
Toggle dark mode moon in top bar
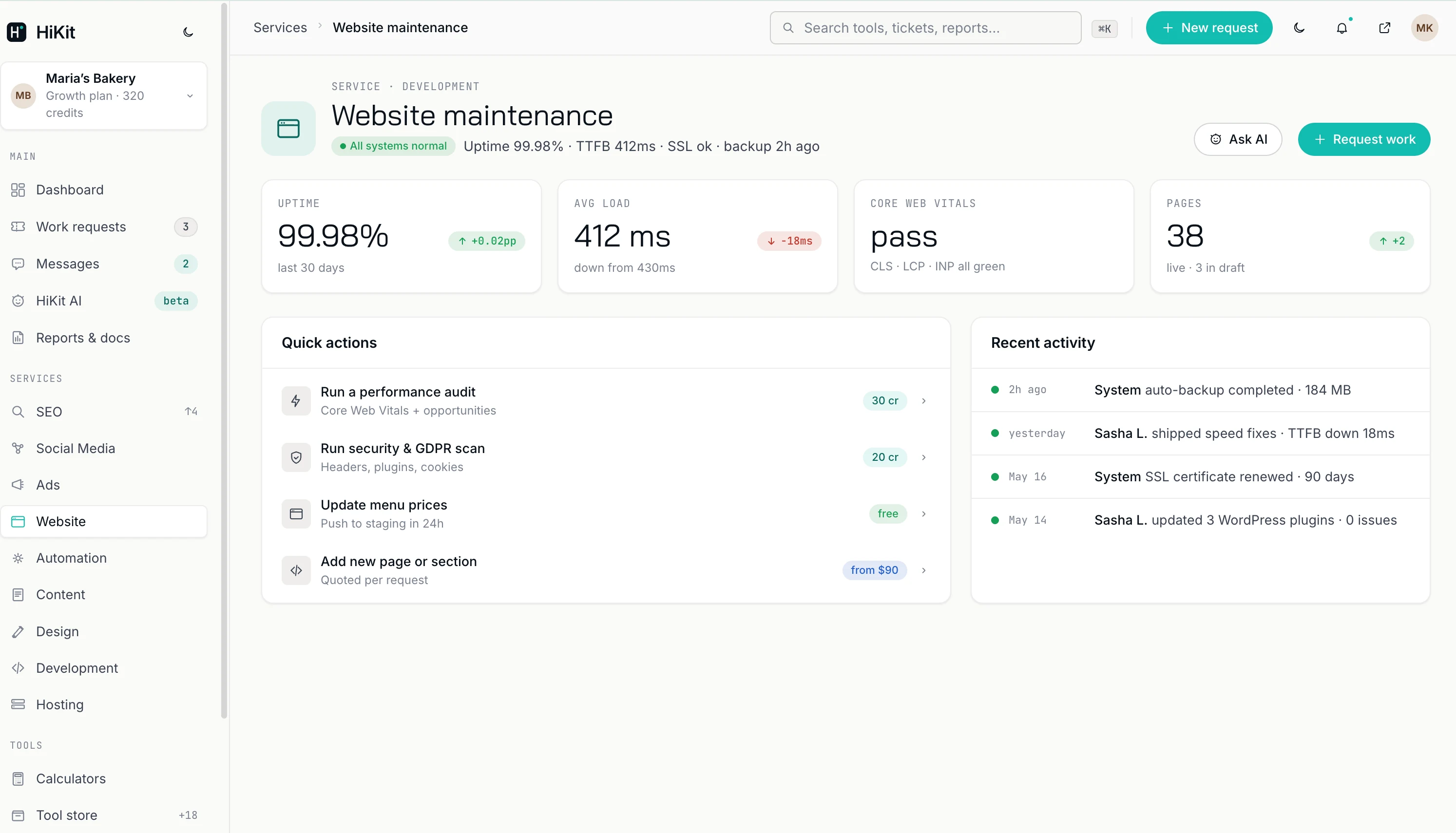[1299, 27]
